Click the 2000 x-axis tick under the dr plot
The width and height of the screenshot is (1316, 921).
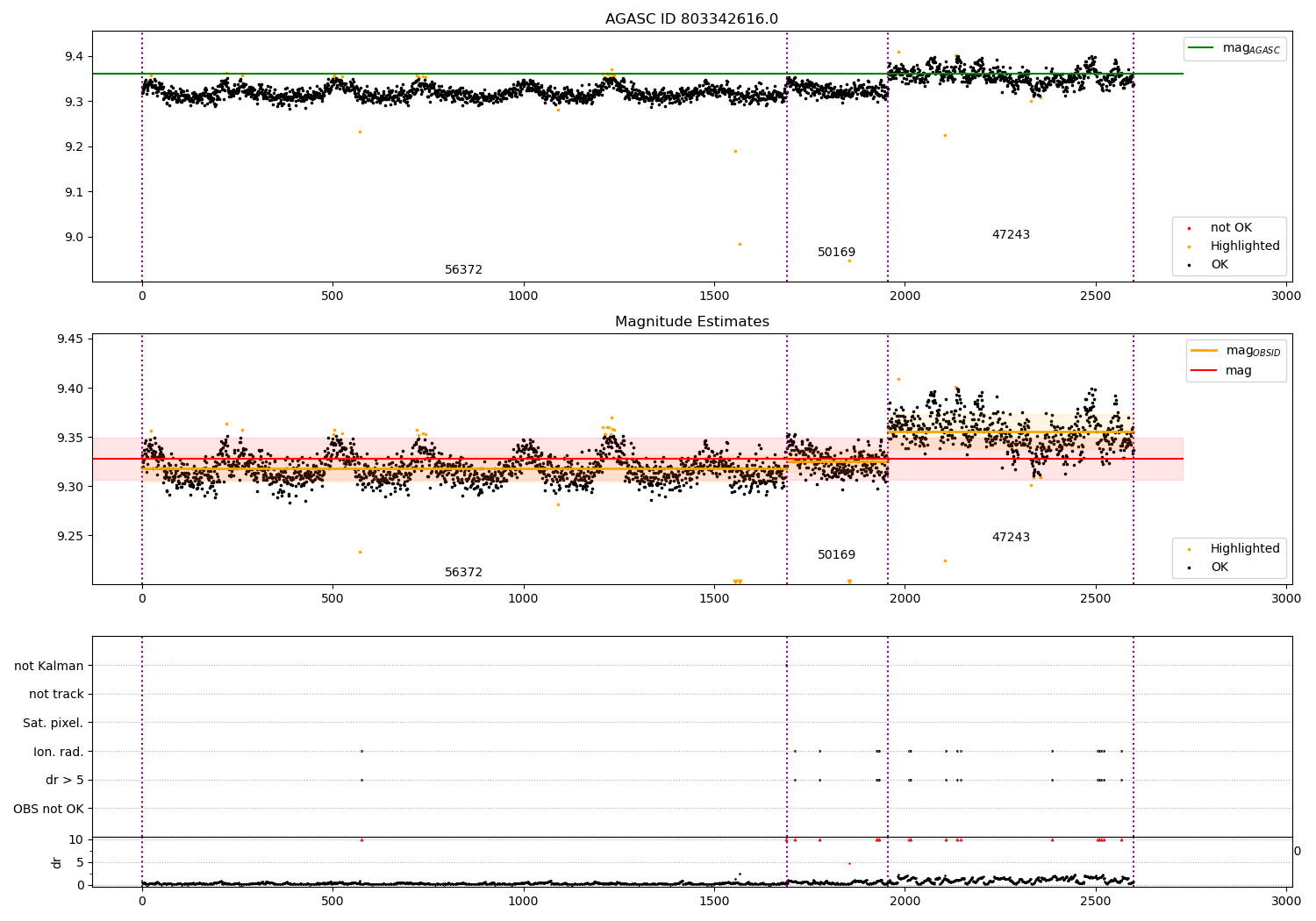coord(905,901)
